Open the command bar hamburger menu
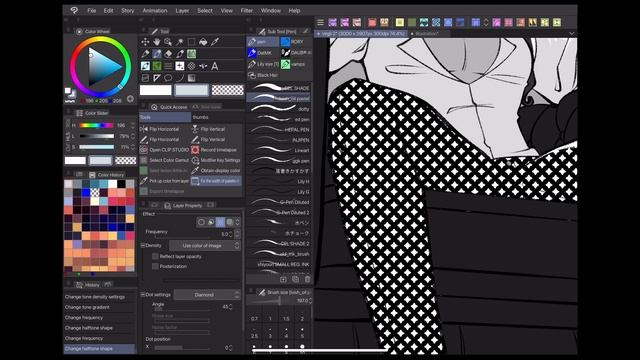640x360 pixels. click(320, 22)
